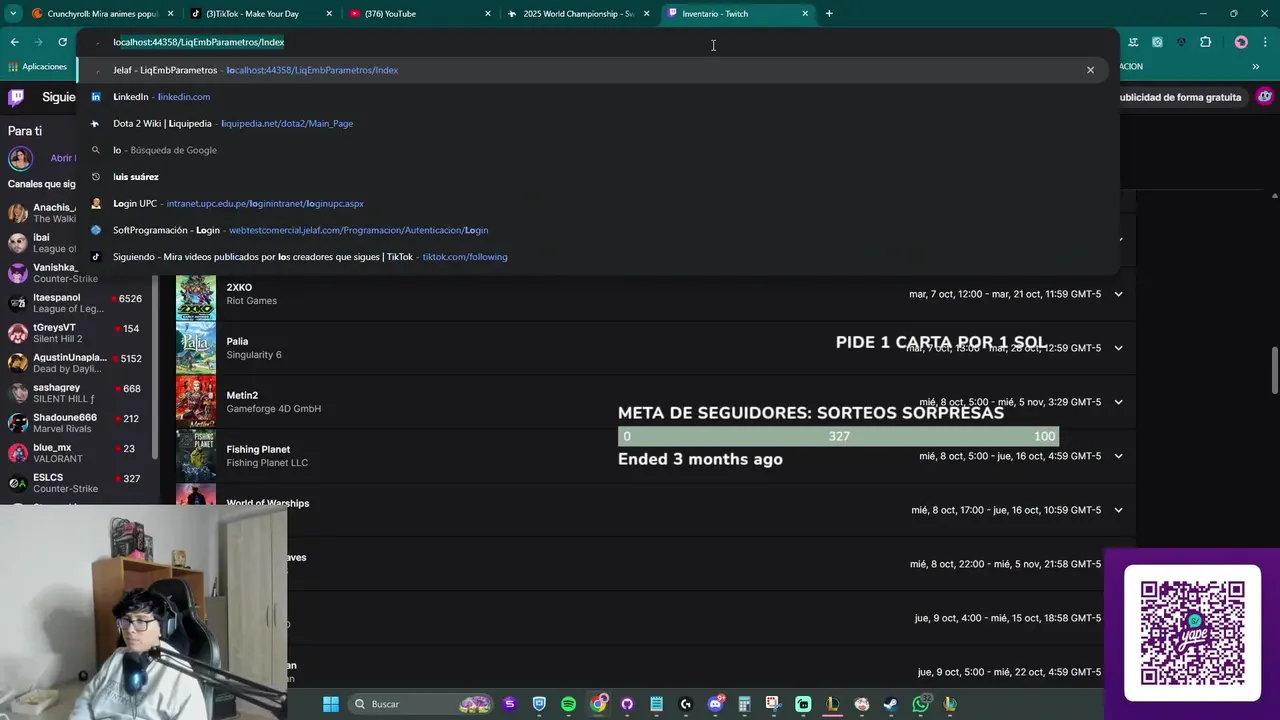Open the purple S app in the taskbar
The image size is (1280, 720).
[509, 704]
